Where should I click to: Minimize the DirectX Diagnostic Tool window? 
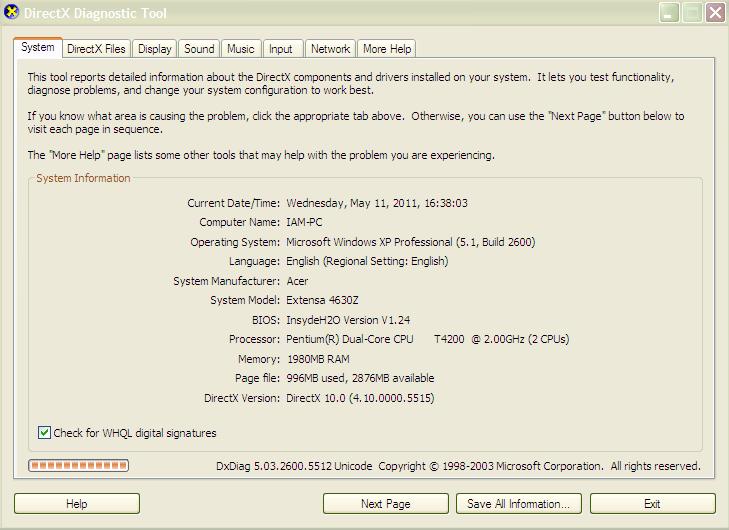pos(669,13)
